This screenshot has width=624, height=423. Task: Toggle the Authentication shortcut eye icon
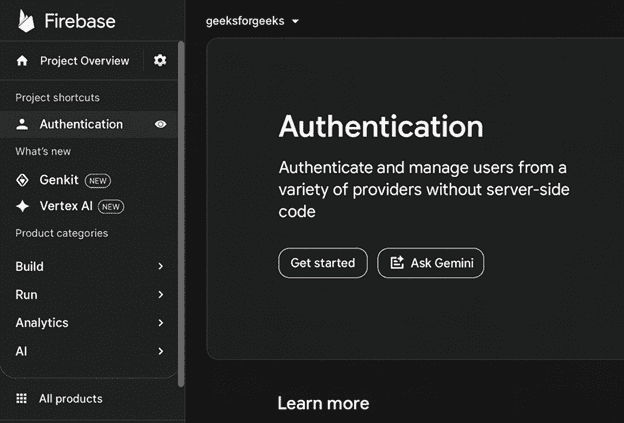click(160, 124)
